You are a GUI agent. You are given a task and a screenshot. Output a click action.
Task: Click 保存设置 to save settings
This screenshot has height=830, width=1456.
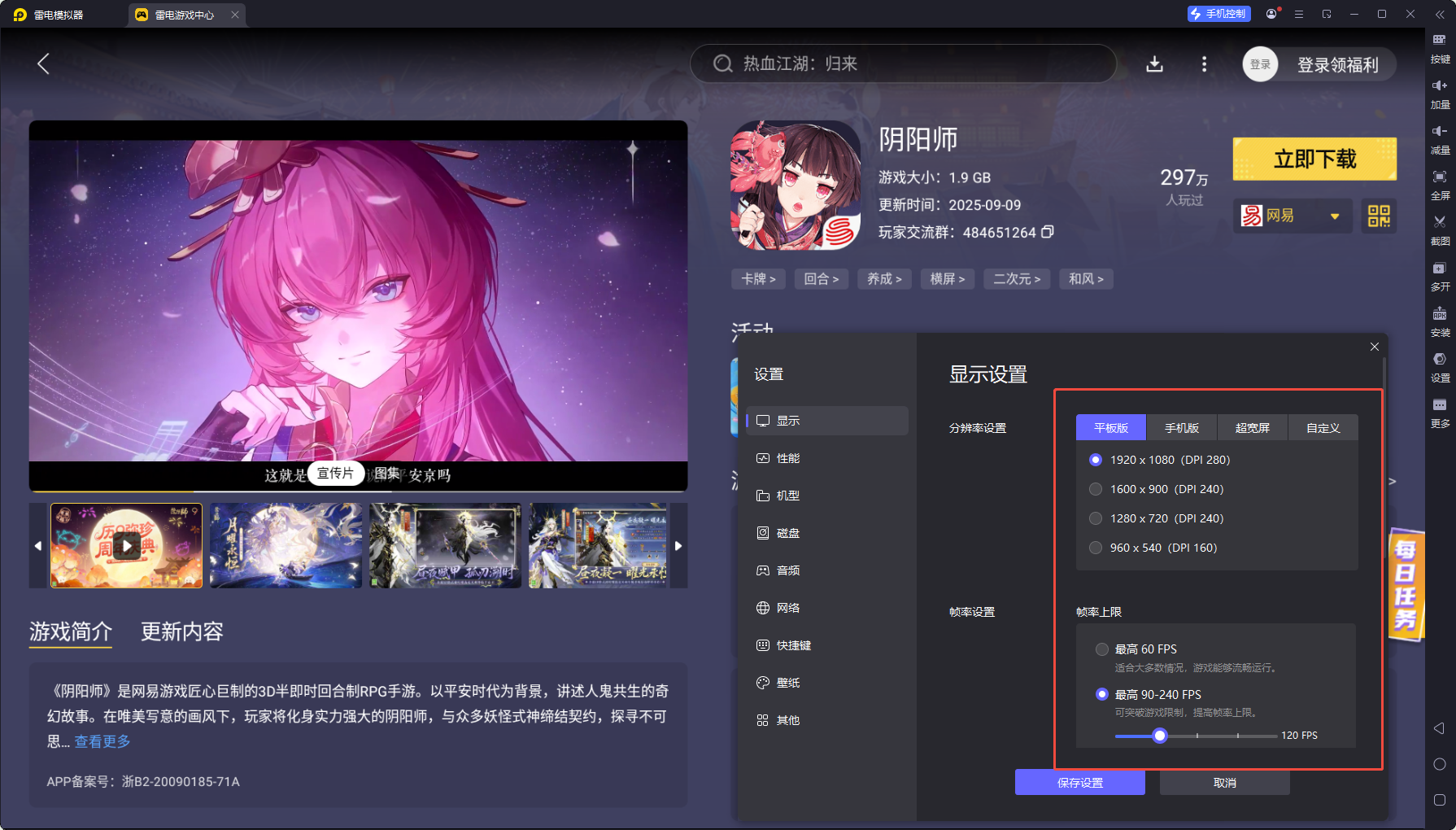pyautogui.click(x=1079, y=783)
